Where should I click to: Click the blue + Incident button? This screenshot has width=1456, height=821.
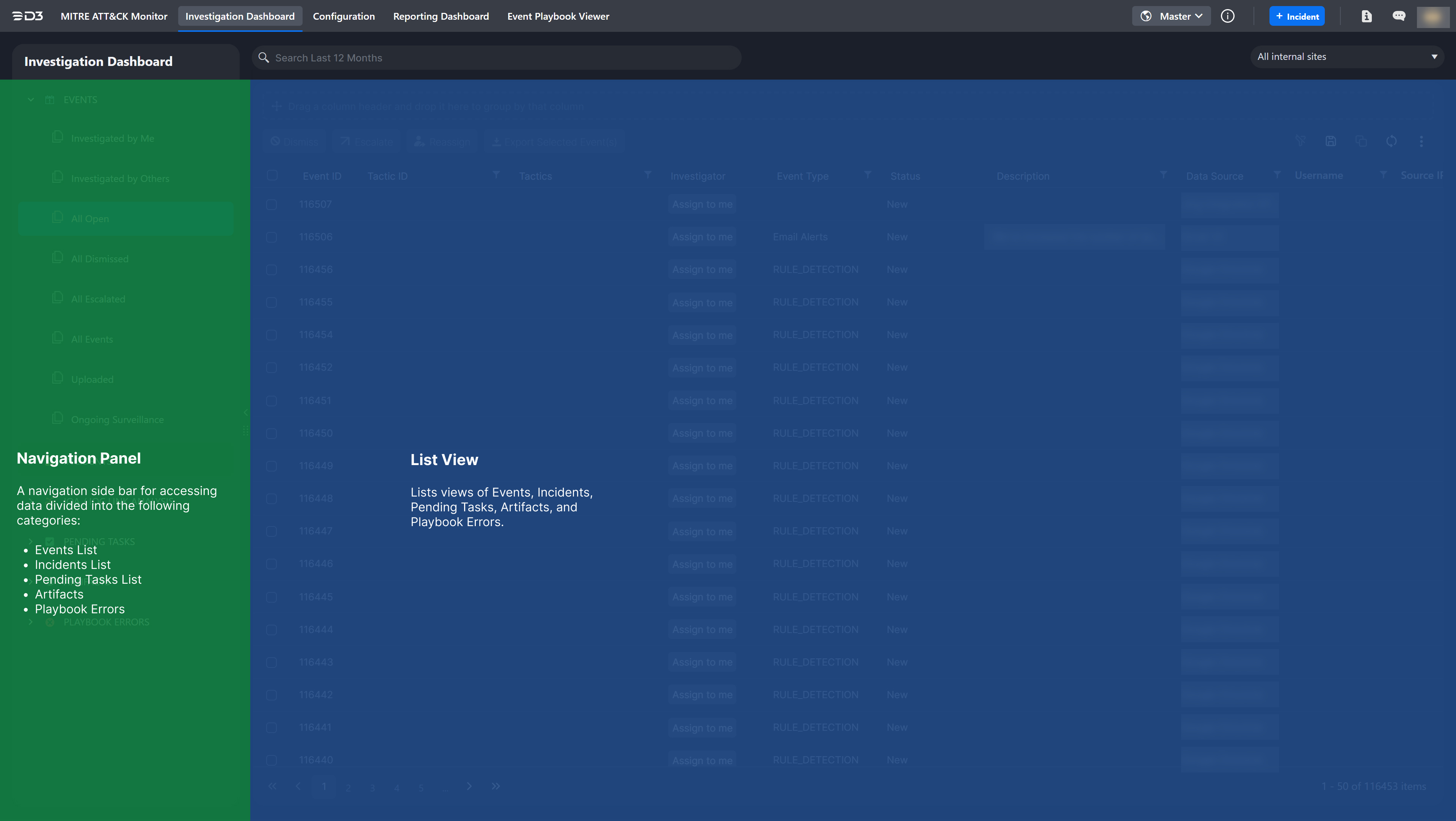click(x=1297, y=16)
